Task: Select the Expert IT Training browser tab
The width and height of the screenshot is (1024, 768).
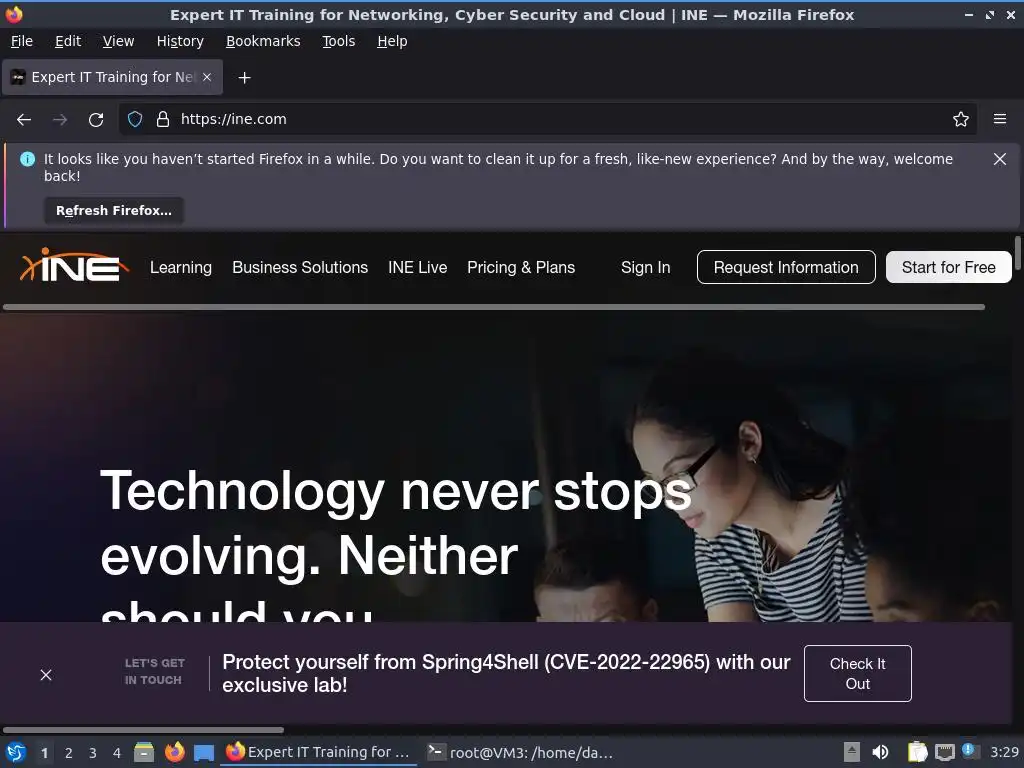Action: coord(112,77)
